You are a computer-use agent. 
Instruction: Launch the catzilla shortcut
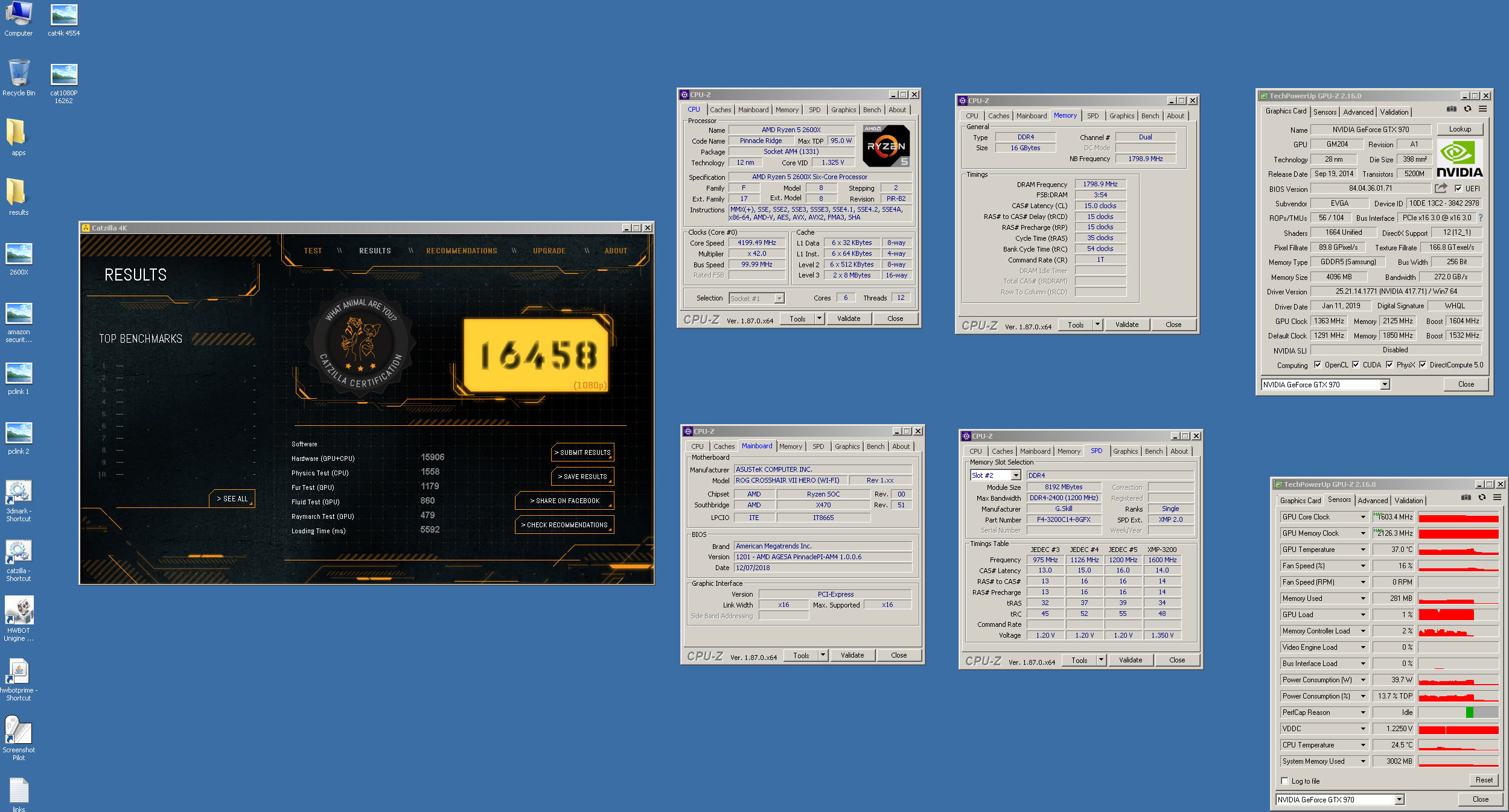pos(19,560)
